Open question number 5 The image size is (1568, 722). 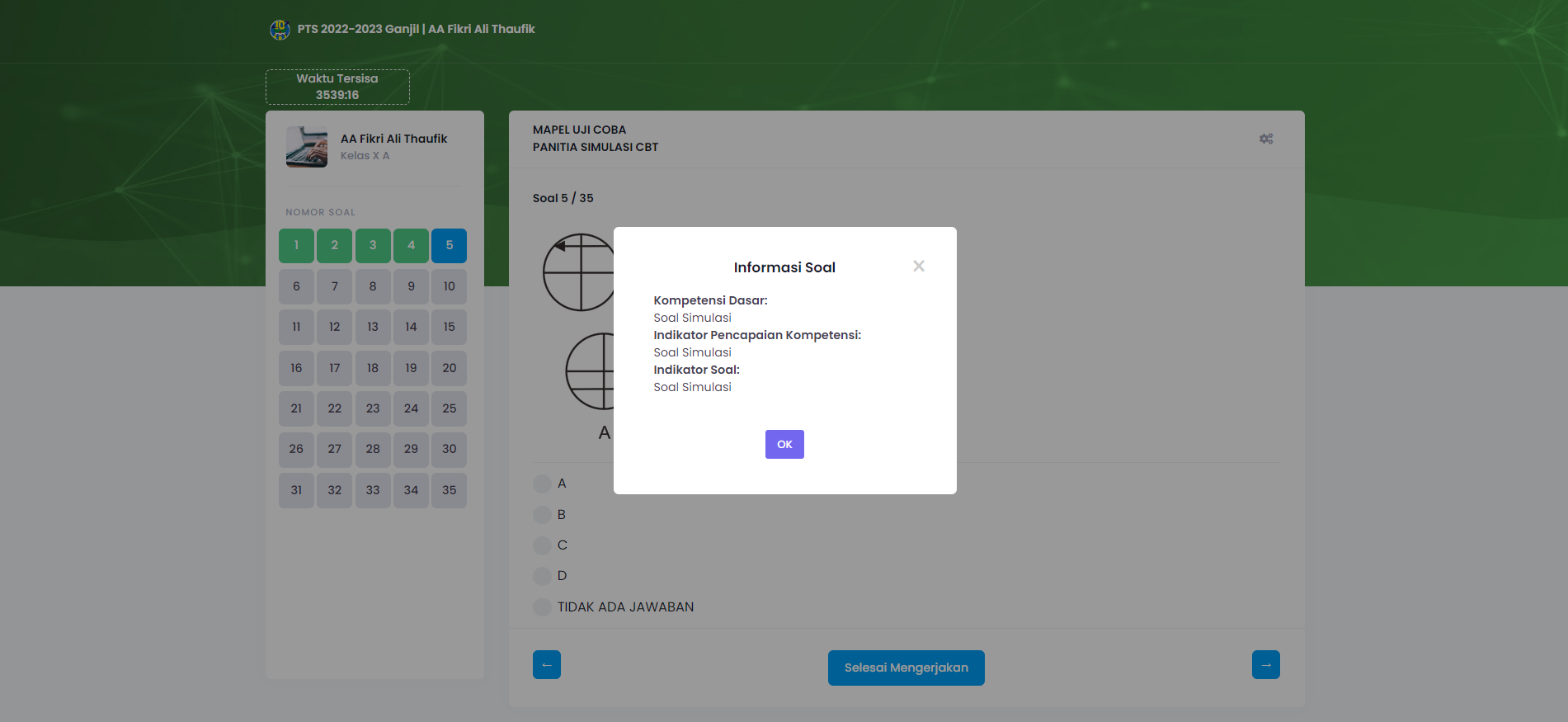pos(449,245)
